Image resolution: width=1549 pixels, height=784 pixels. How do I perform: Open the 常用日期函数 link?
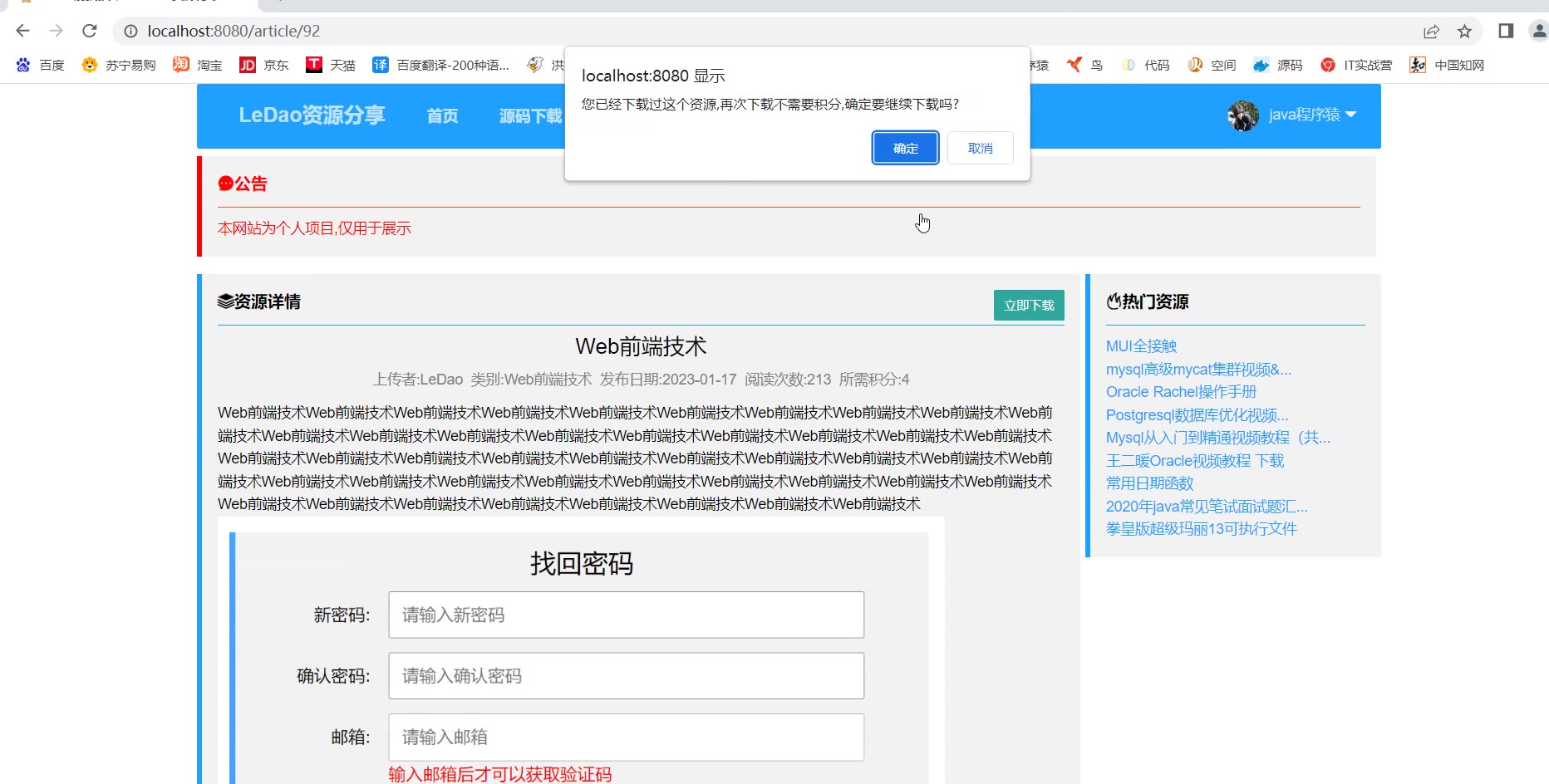(1149, 483)
